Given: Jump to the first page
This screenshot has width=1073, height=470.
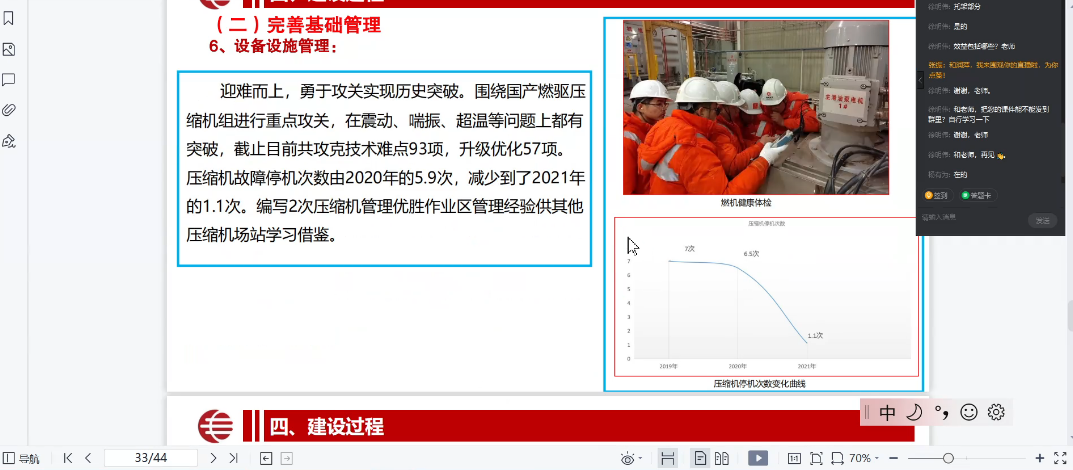Looking at the screenshot, I should coord(68,458).
